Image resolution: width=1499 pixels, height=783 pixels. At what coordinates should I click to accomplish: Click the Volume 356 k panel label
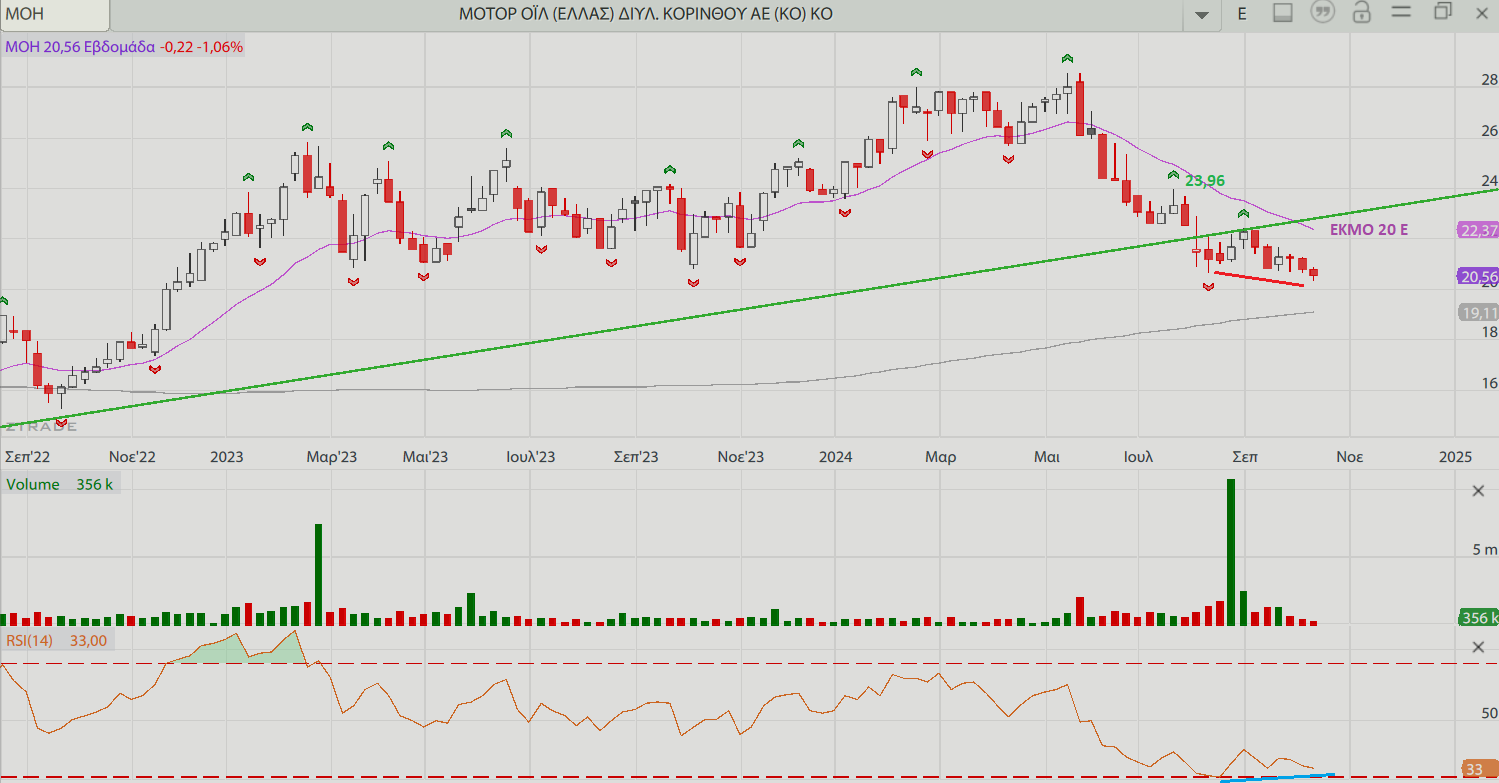pos(60,484)
